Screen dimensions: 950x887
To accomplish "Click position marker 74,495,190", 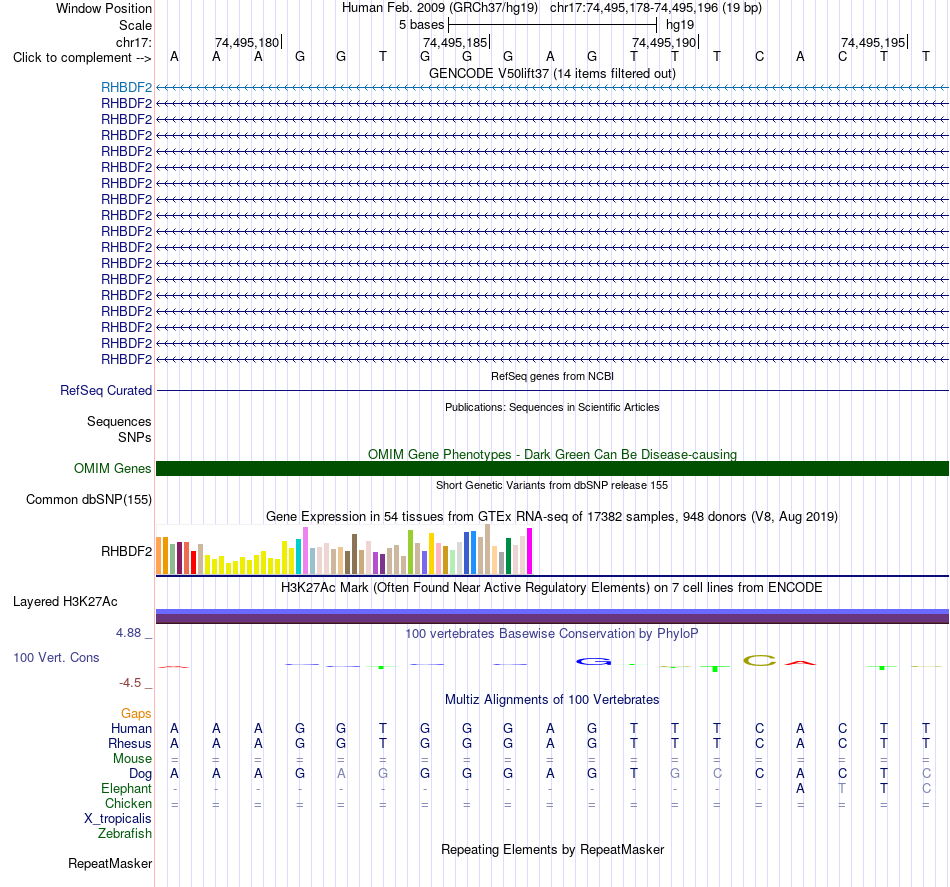I will (x=664, y=42).
